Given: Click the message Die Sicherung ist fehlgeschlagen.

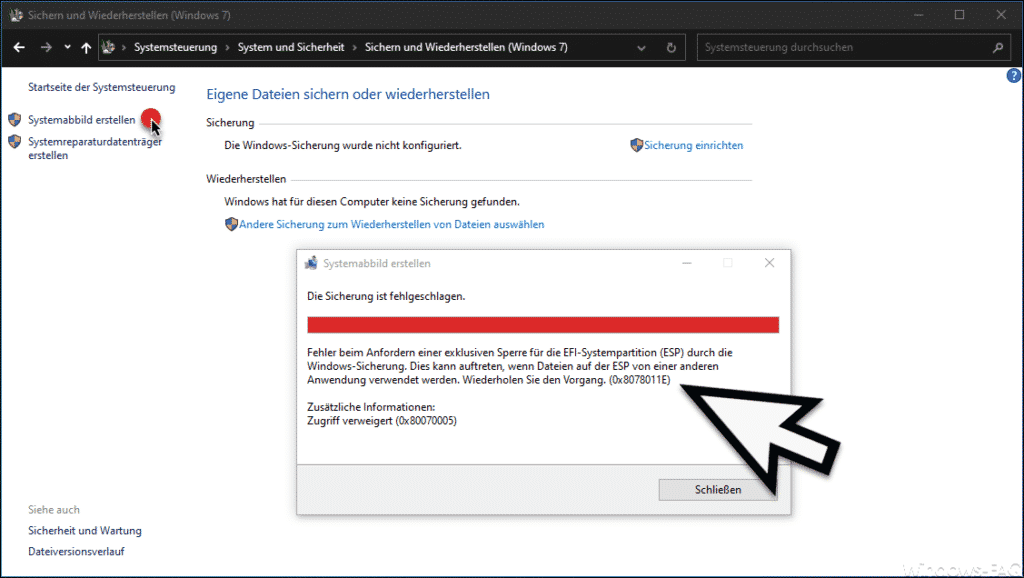Looking at the screenshot, I should coord(386,296).
